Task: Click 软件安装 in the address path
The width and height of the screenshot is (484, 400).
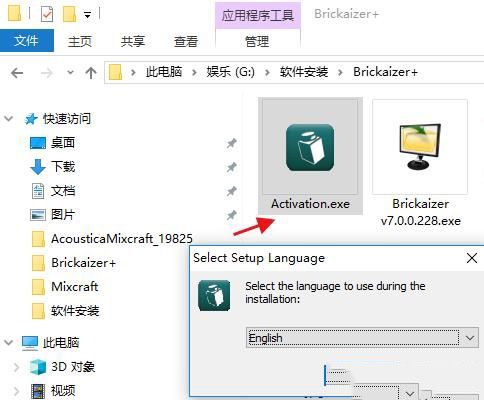Action: click(304, 72)
